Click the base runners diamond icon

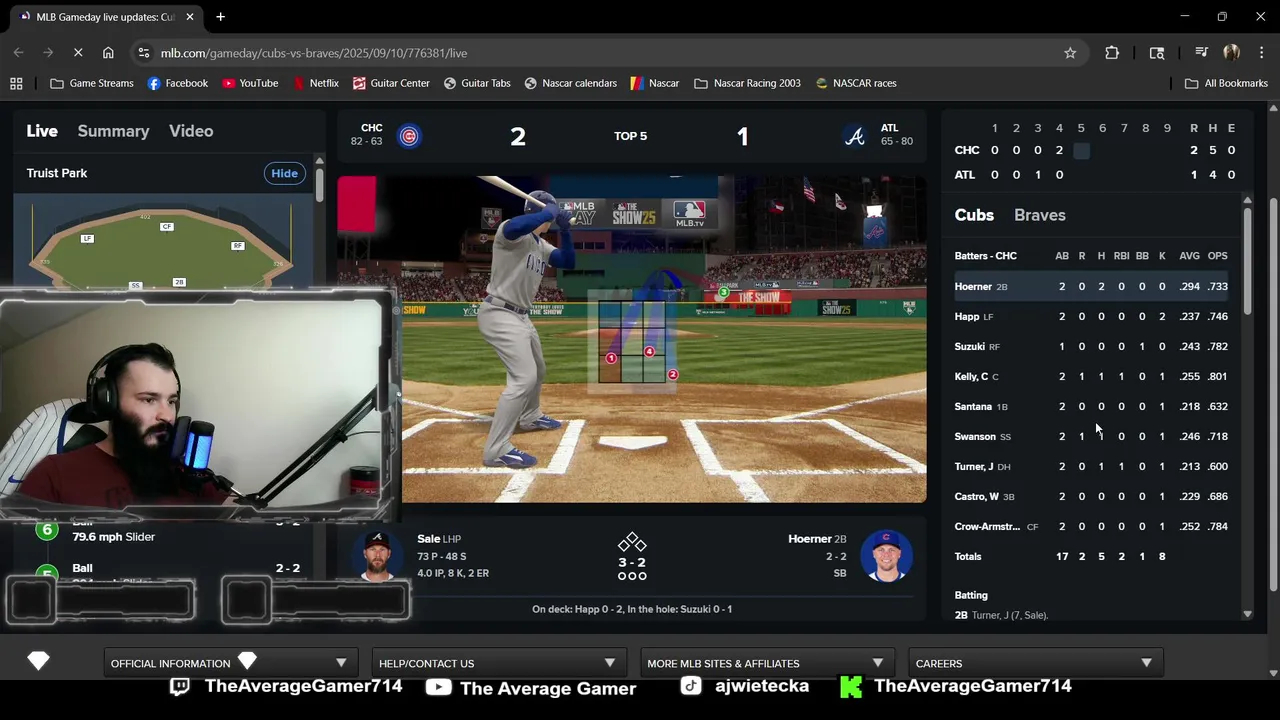pos(631,543)
